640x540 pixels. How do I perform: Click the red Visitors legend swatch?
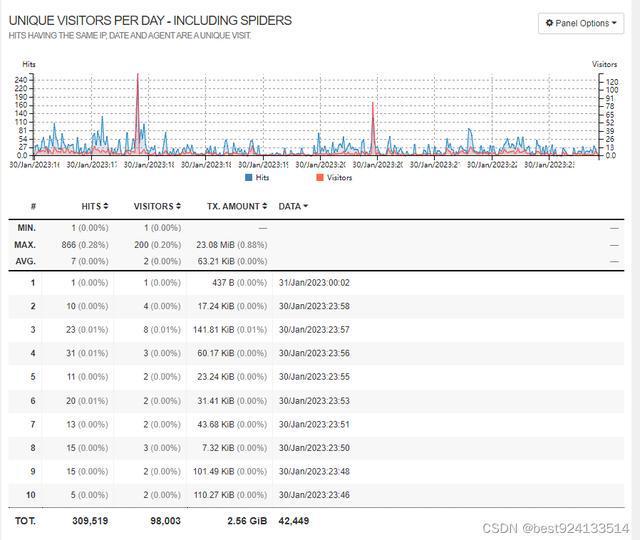click(x=320, y=177)
